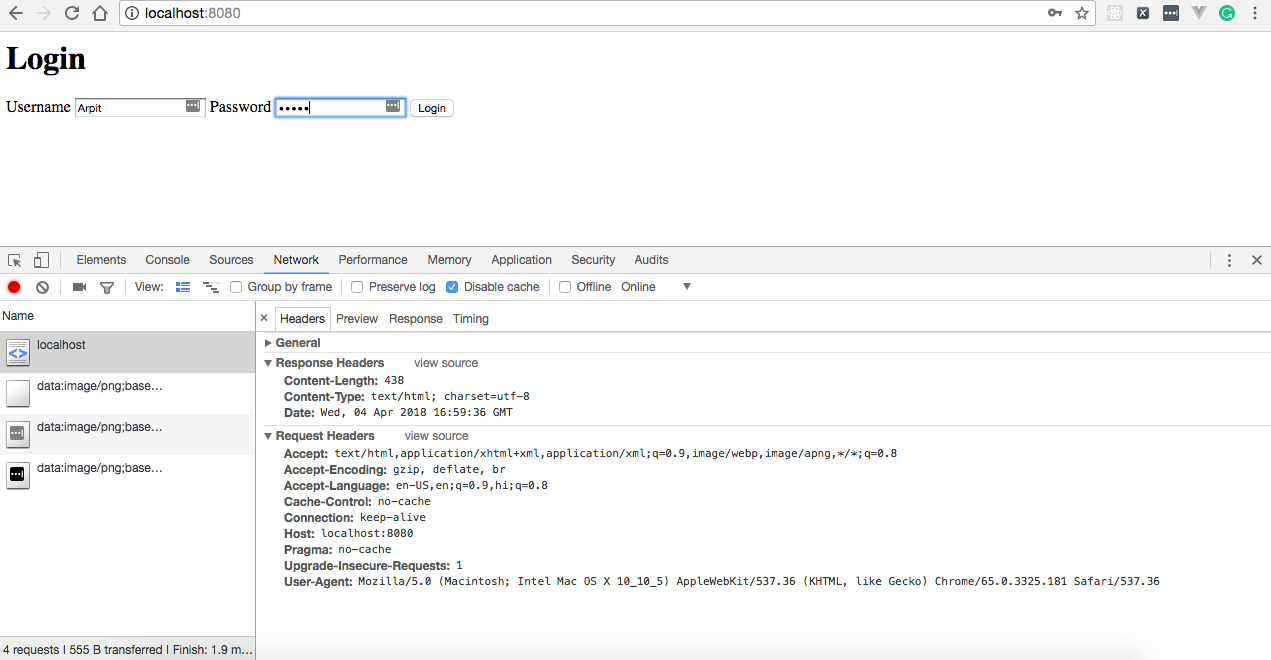Open DevTools three-dot customize menu
The height and width of the screenshot is (660, 1271).
coord(1229,260)
